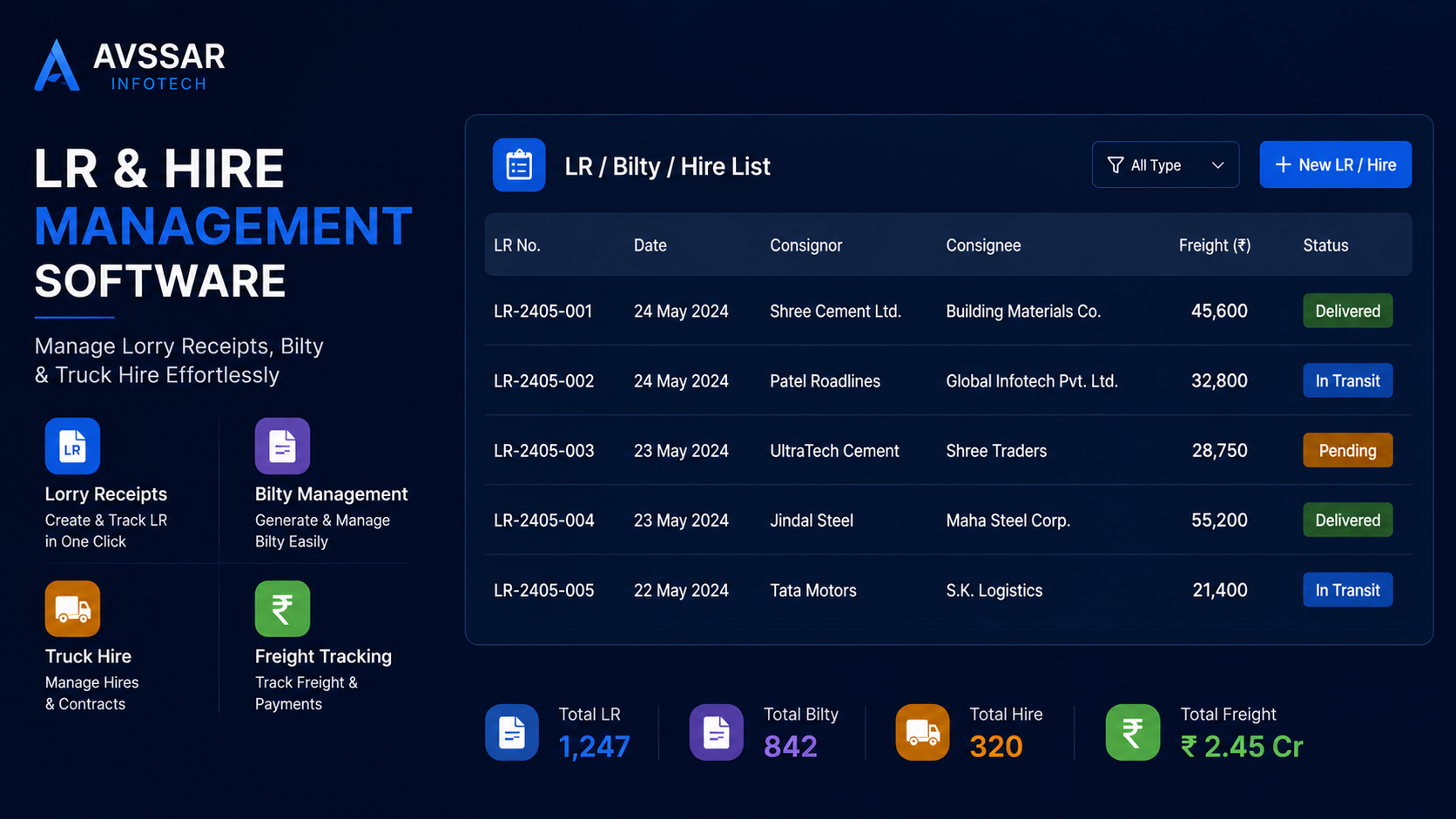Click the LR / Bilty / Hire List heading

click(667, 166)
